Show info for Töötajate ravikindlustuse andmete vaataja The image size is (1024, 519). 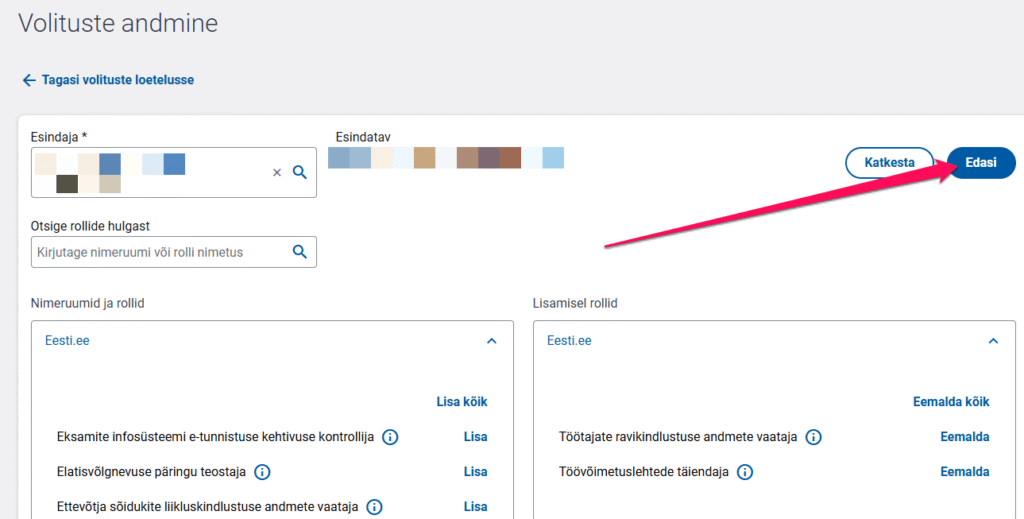814,437
